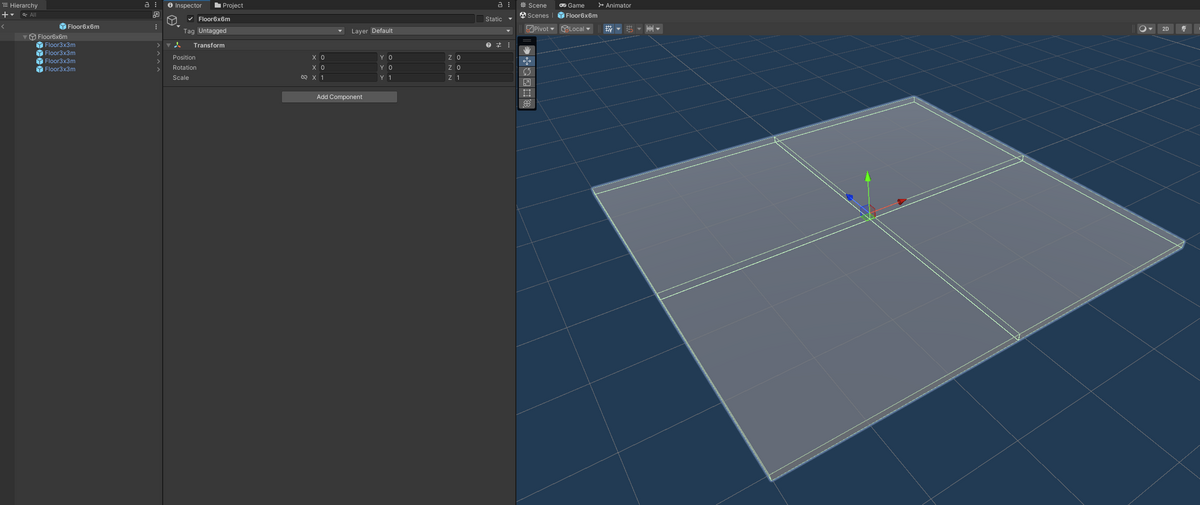Switch to the Inspector tab

185,5
